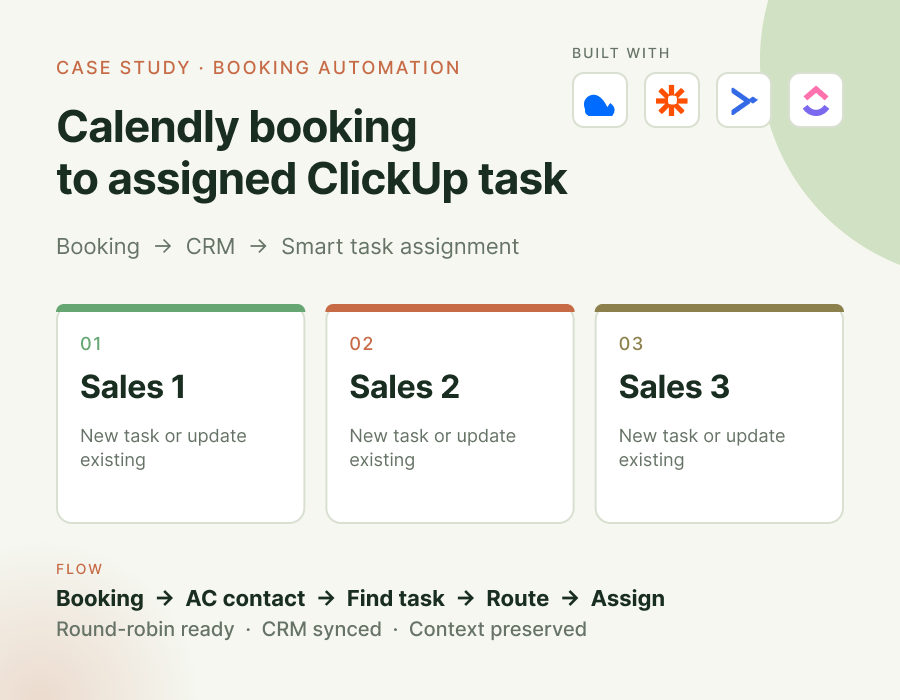Click "Assign" flow step
Image resolution: width=900 pixels, height=700 pixels.
coord(628,598)
